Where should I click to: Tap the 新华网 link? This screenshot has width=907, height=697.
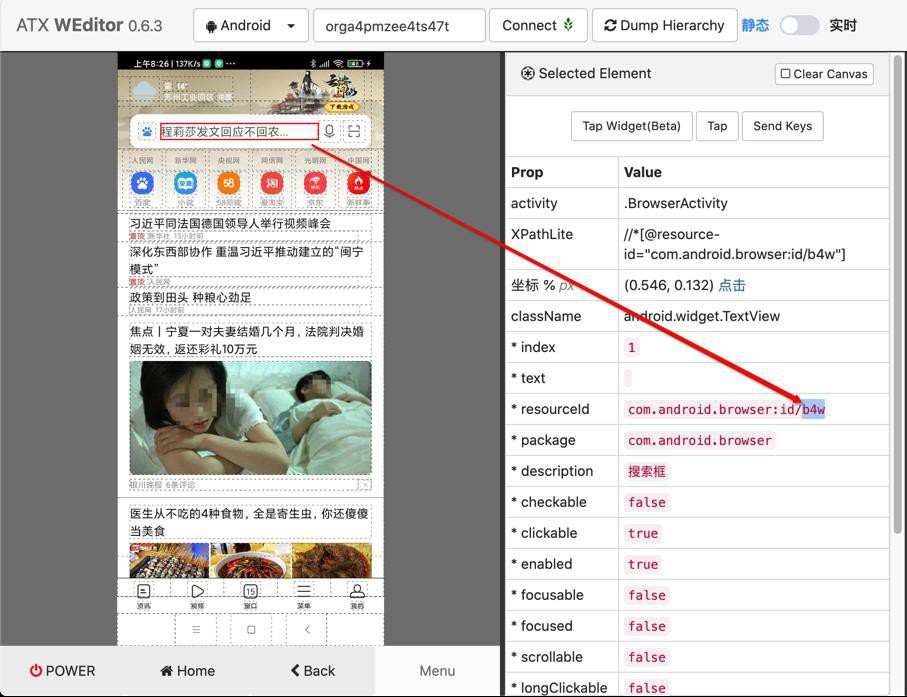185,160
